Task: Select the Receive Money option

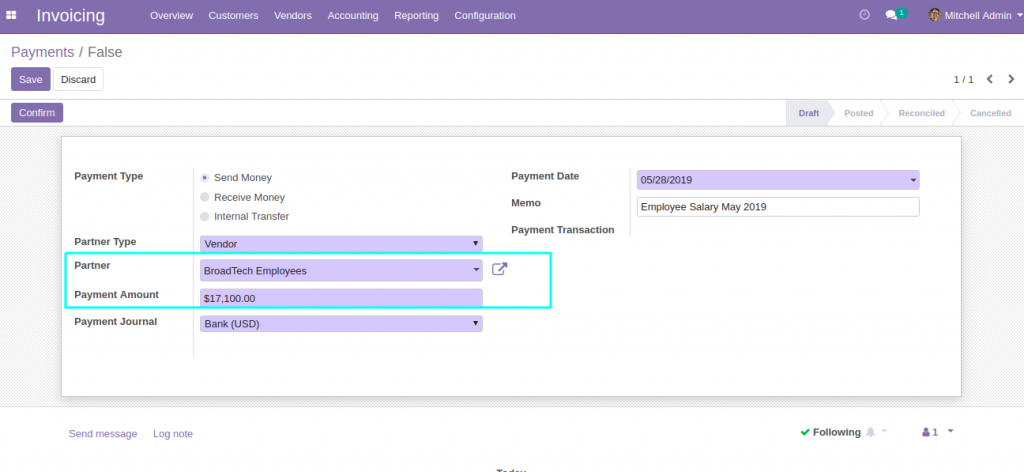Action: coord(205,197)
